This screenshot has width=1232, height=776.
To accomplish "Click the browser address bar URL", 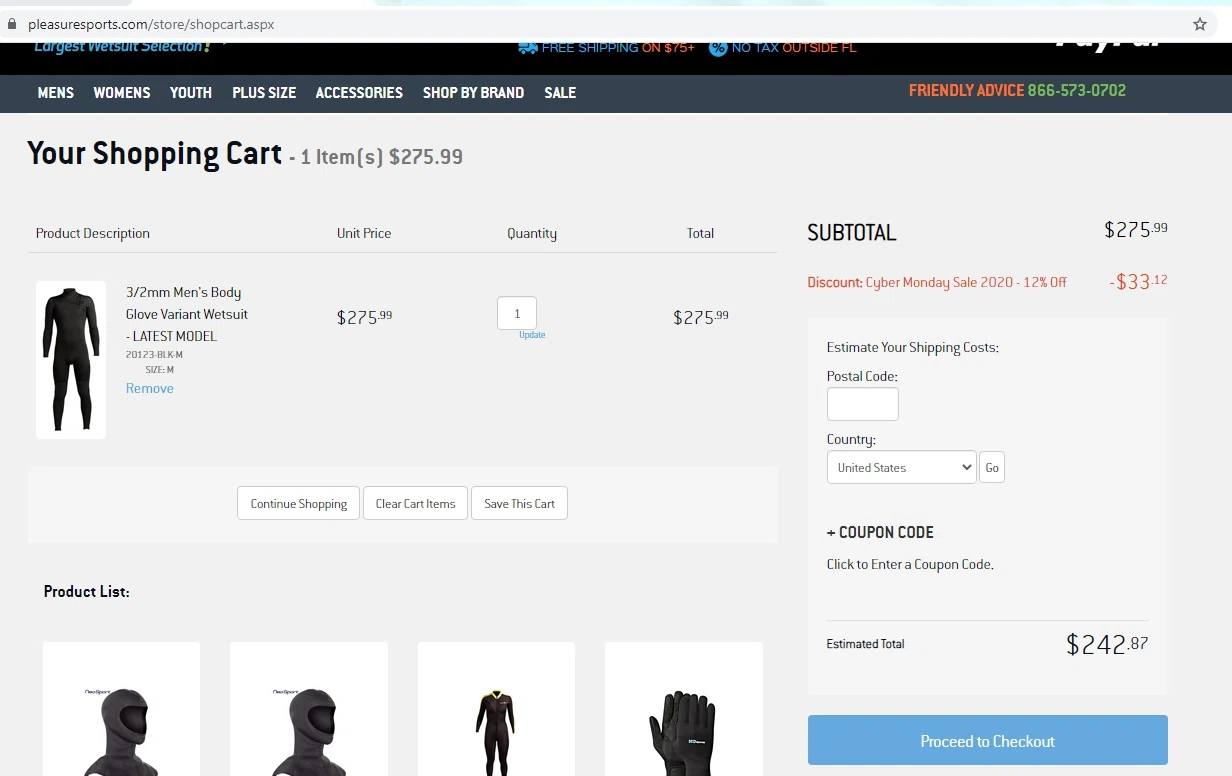I will tap(151, 24).
